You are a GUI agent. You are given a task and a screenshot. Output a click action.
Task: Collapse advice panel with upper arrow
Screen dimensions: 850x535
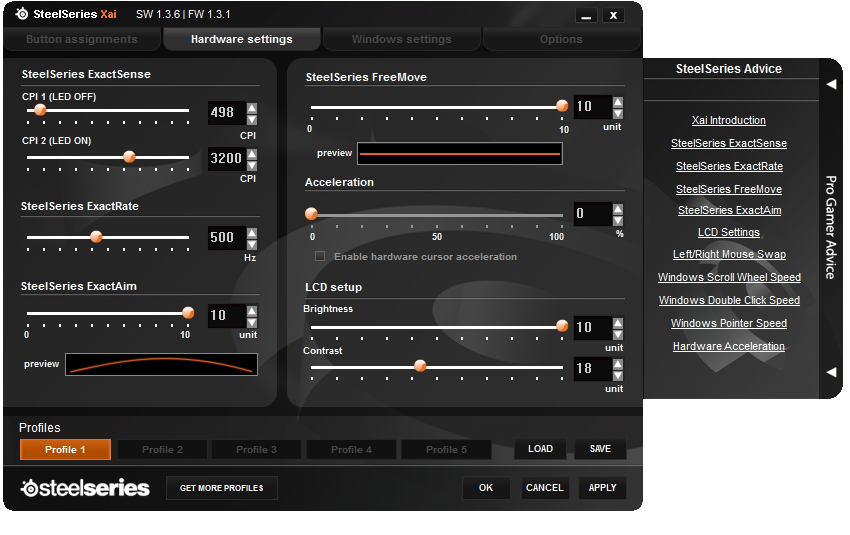click(831, 84)
